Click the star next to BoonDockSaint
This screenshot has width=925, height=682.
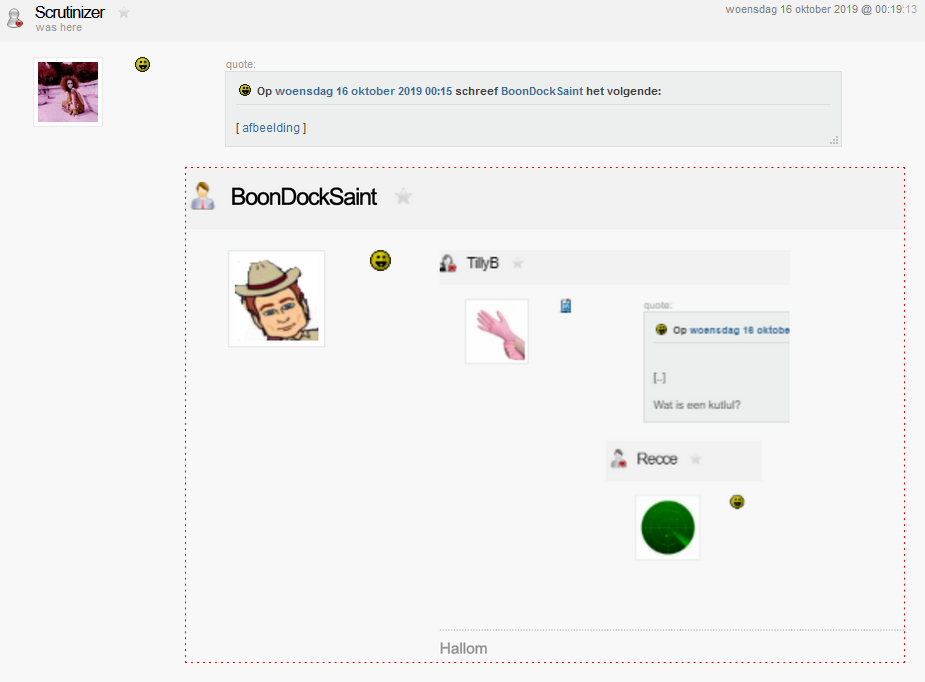[404, 196]
